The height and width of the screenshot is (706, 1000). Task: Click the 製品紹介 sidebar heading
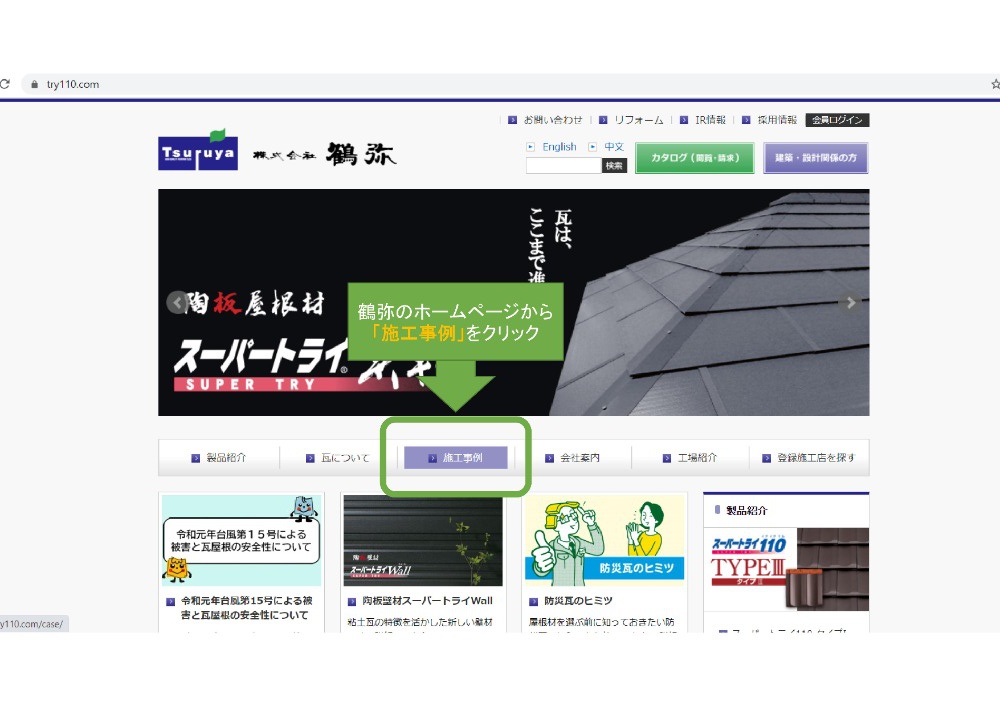pyautogui.click(x=747, y=510)
